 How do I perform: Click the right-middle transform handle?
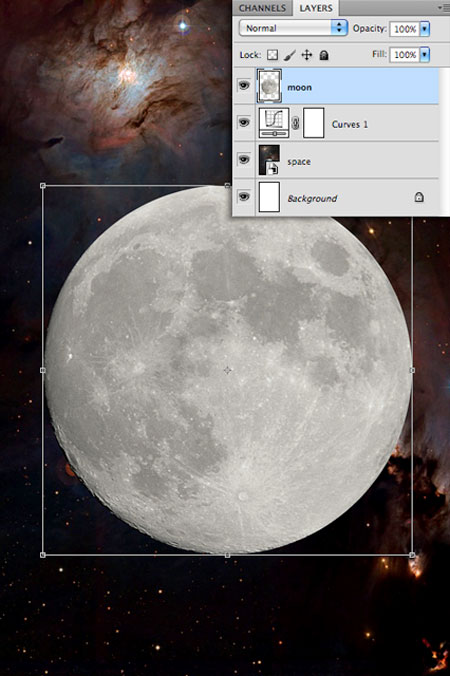[x=412, y=370]
